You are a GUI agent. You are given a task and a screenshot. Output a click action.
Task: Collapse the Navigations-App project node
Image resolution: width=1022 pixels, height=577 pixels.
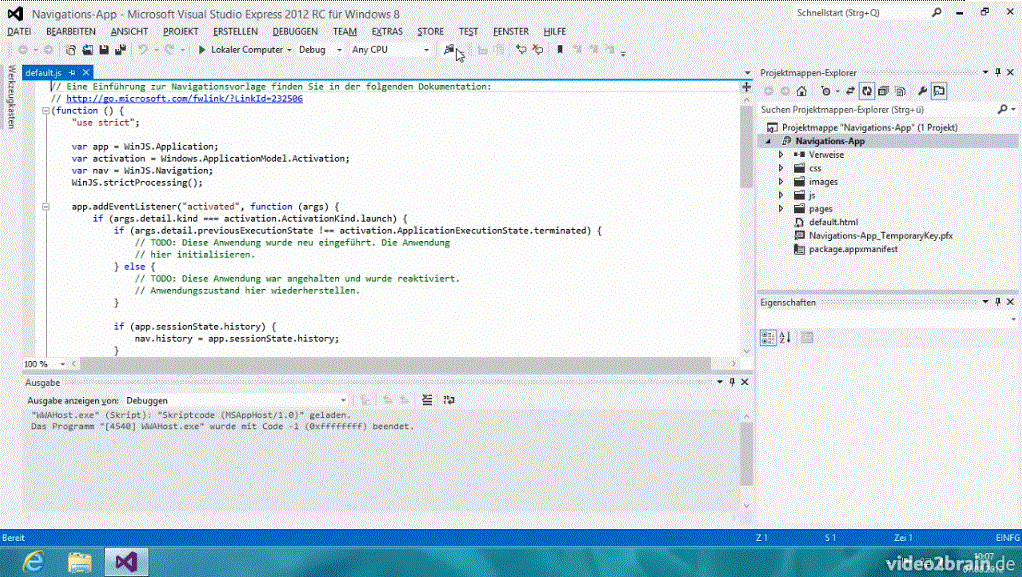768,141
